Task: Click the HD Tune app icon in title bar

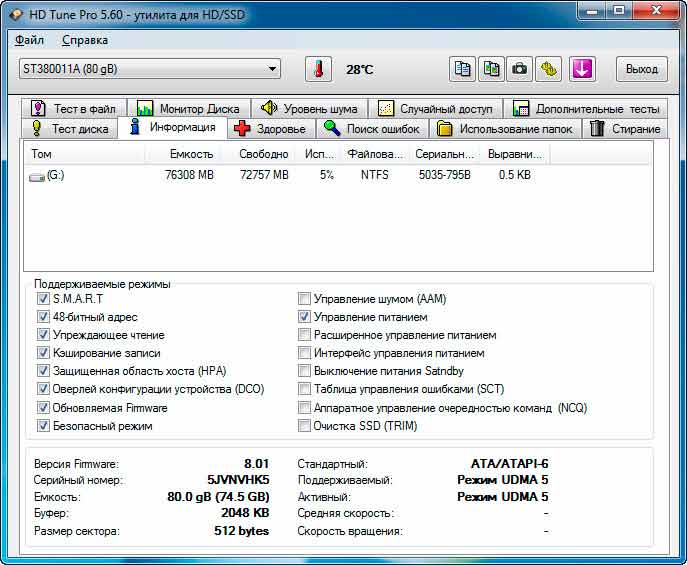Action: [16, 14]
